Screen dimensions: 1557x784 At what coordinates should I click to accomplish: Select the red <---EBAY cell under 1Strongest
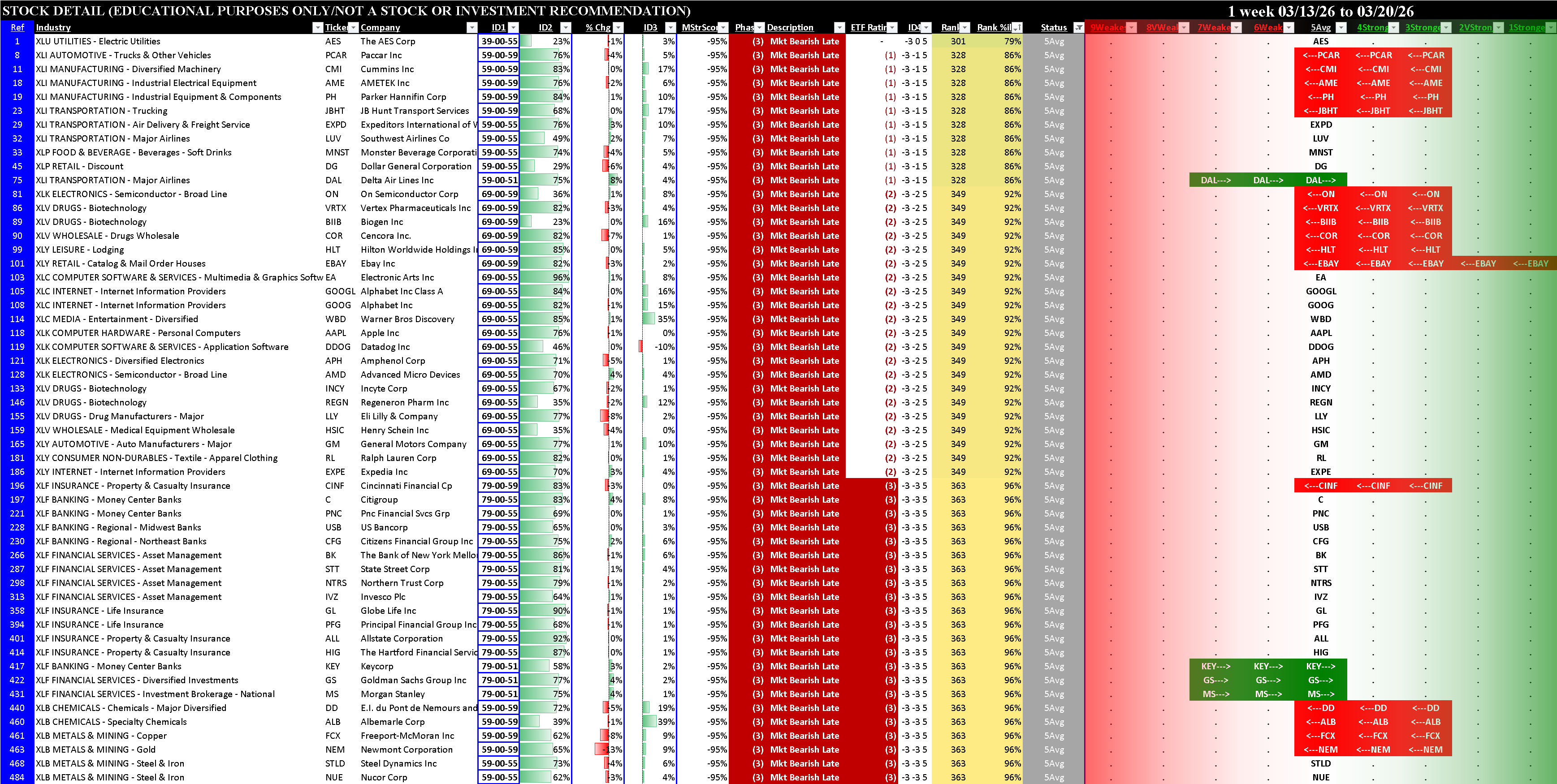1530,263
